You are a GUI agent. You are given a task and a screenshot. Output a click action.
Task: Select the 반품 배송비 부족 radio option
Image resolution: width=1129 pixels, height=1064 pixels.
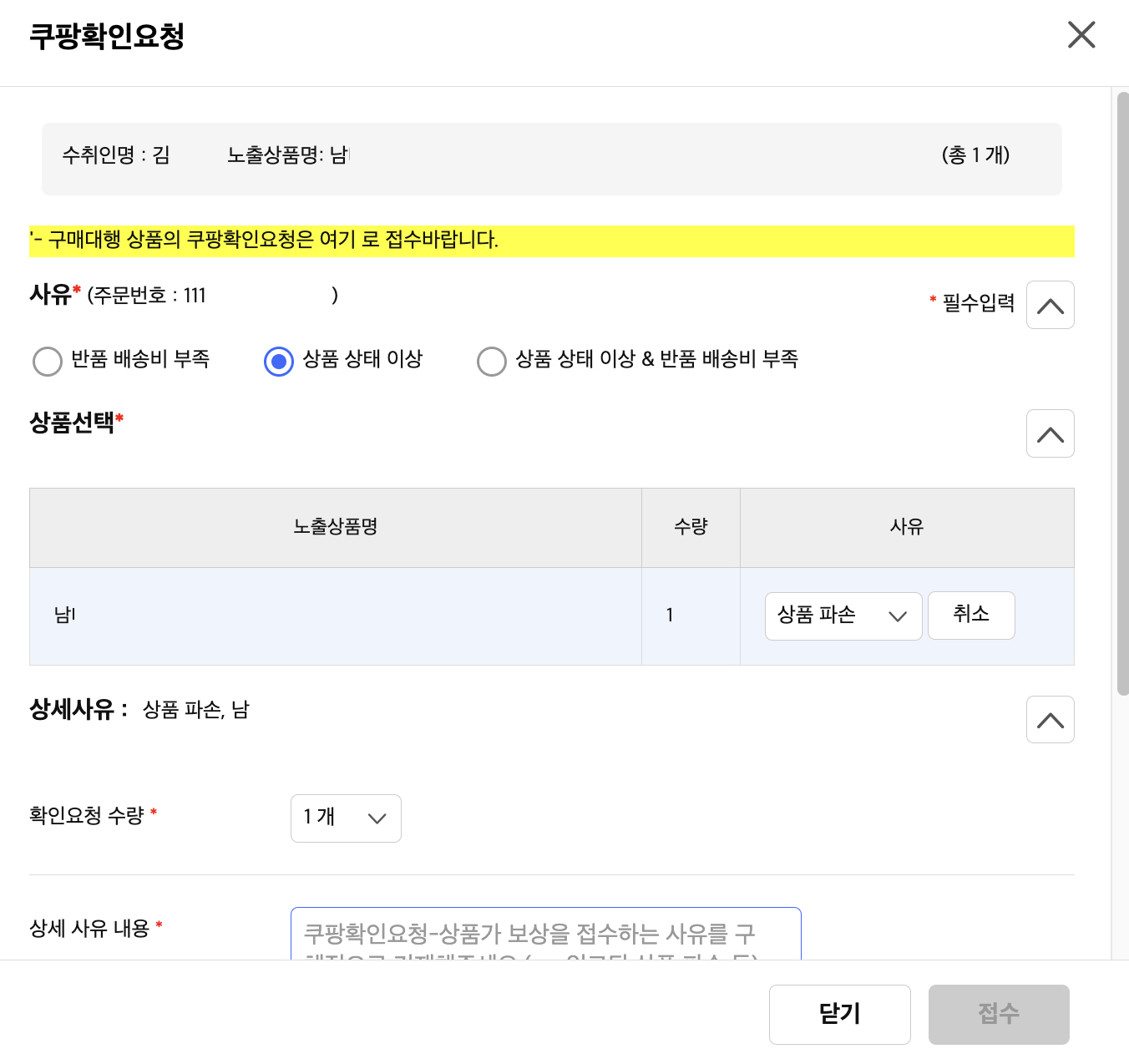click(x=48, y=362)
